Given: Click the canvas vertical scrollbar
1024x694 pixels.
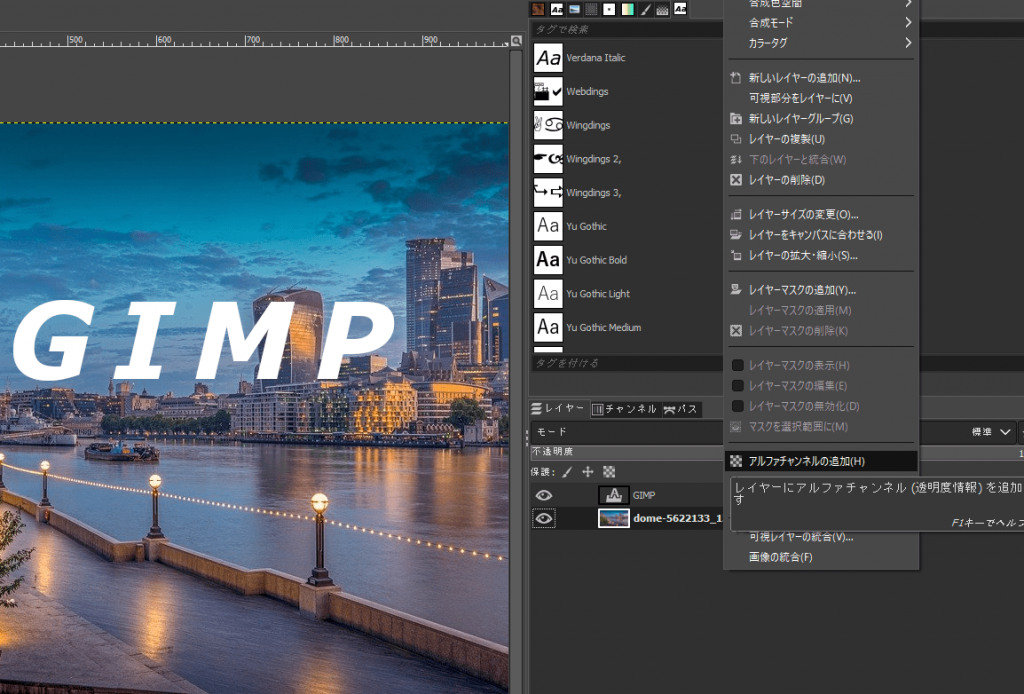Looking at the screenshot, I should (x=516, y=372).
